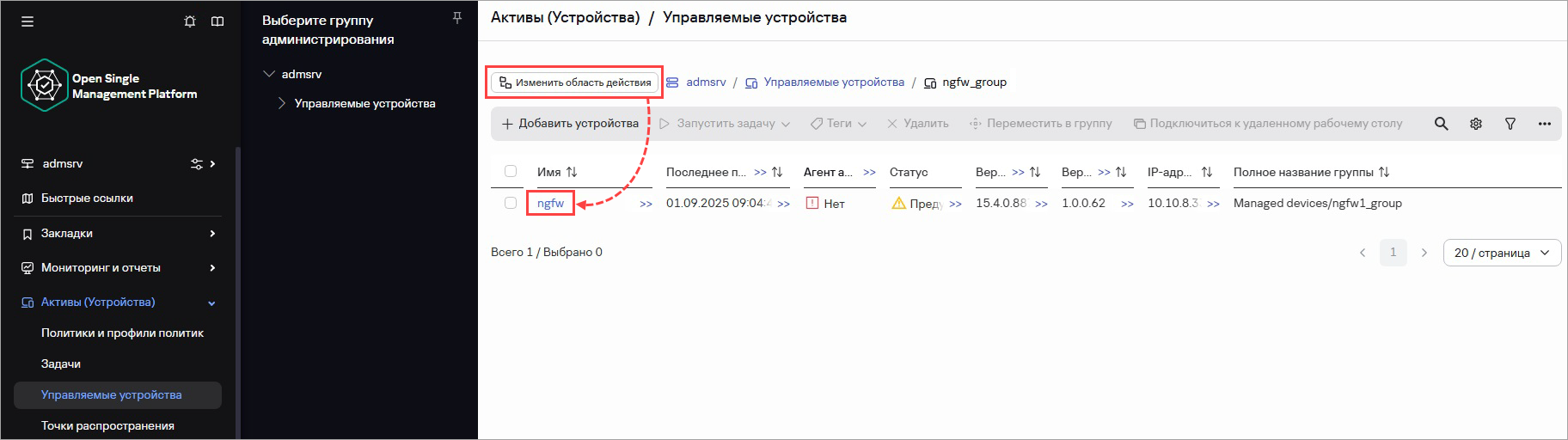This screenshot has height=440, width=1568.
Task: Click the Open Single Management Platform logo
Action: (108, 85)
